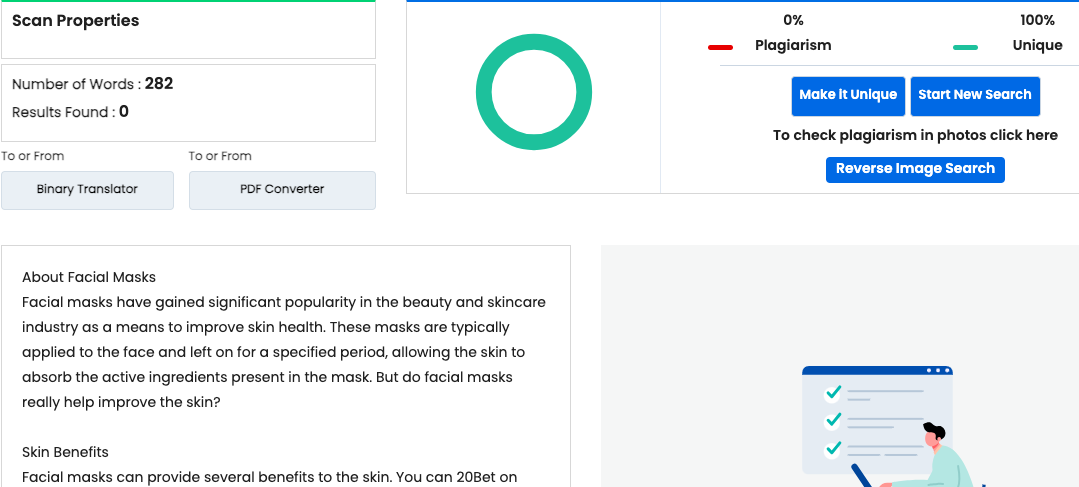Image resolution: width=1079 pixels, height=487 pixels.
Task: Click the middle checkmark in the illustration
Action: click(x=833, y=420)
